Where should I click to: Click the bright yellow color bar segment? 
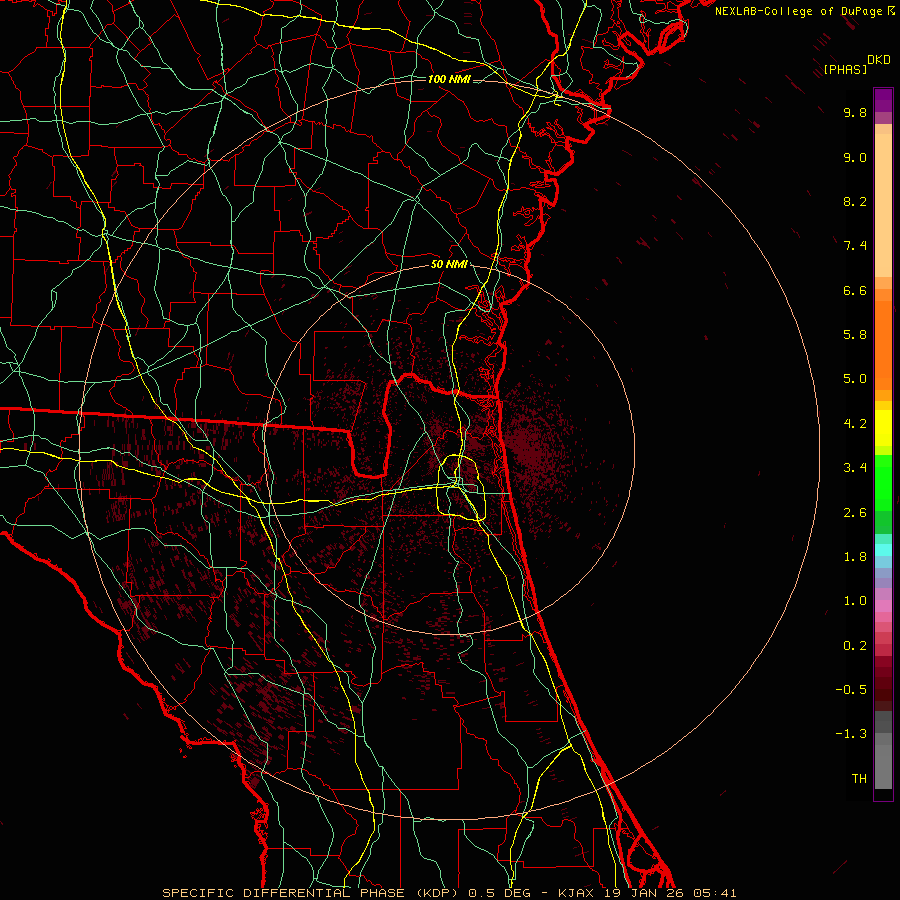(883, 428)
